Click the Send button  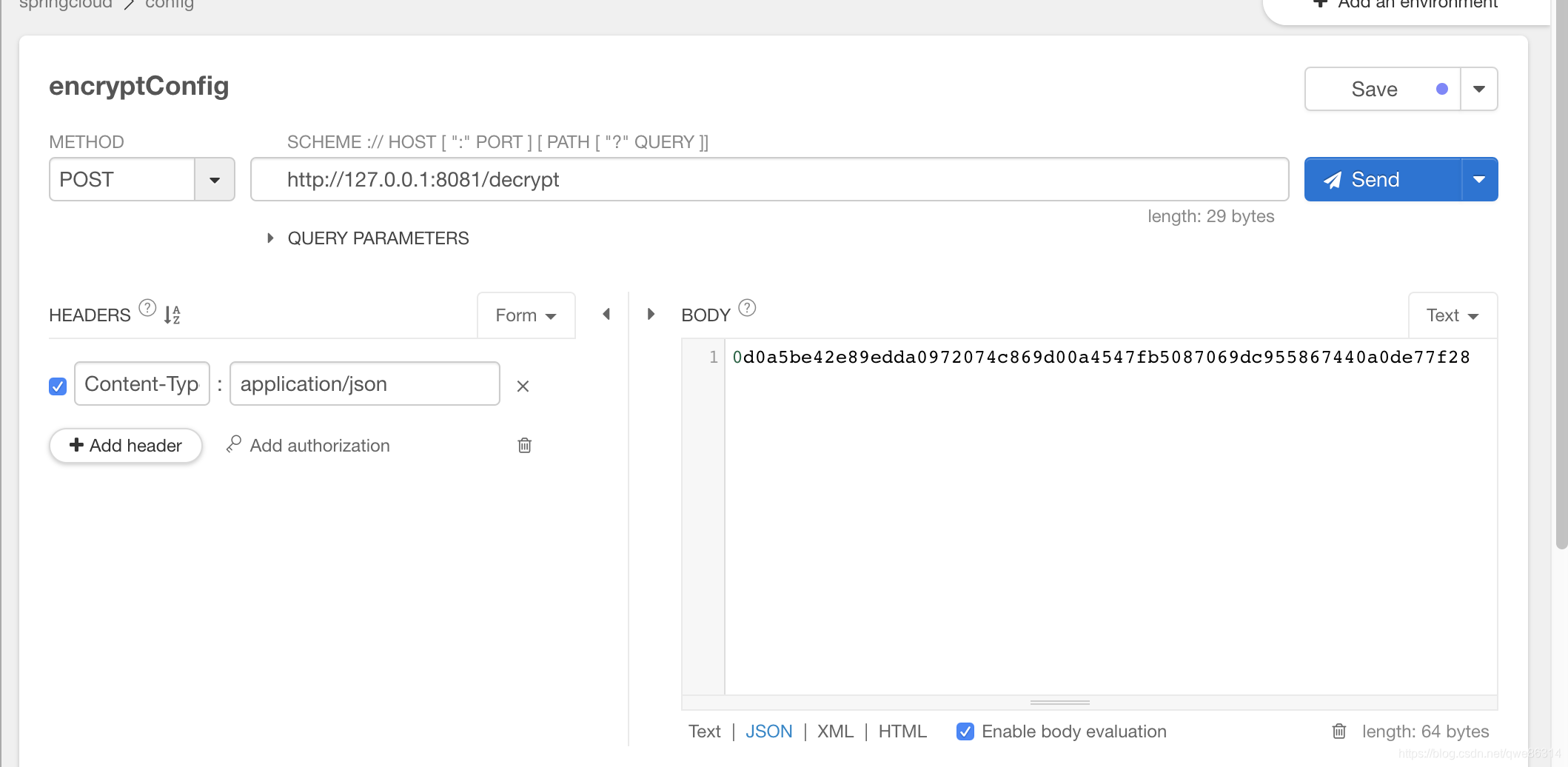[1383, 179]
